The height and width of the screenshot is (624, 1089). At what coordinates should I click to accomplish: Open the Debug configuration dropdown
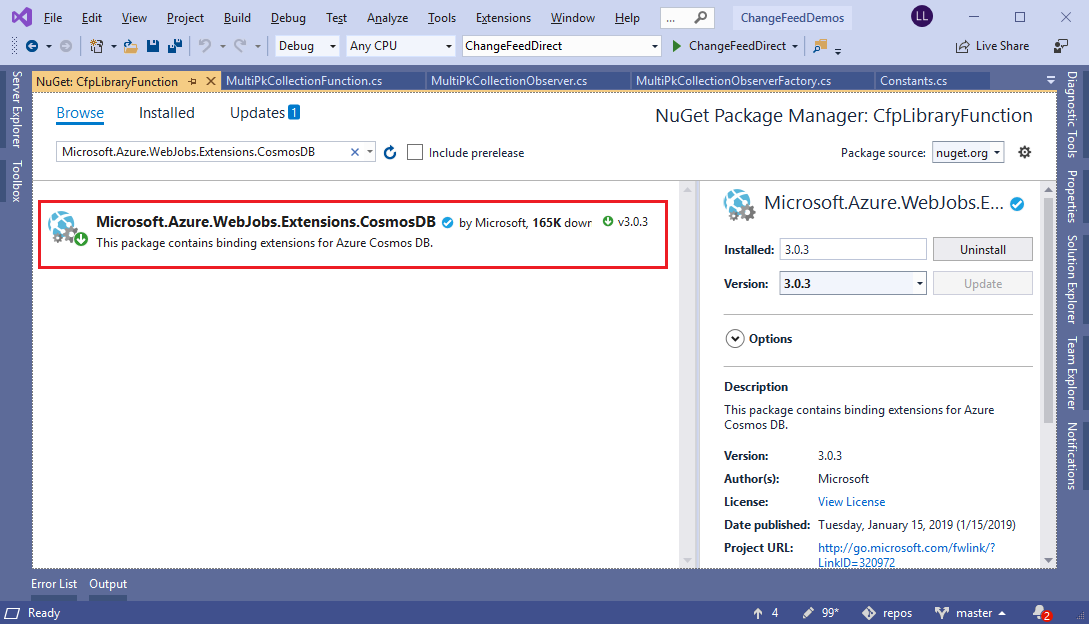pos(307,46)
